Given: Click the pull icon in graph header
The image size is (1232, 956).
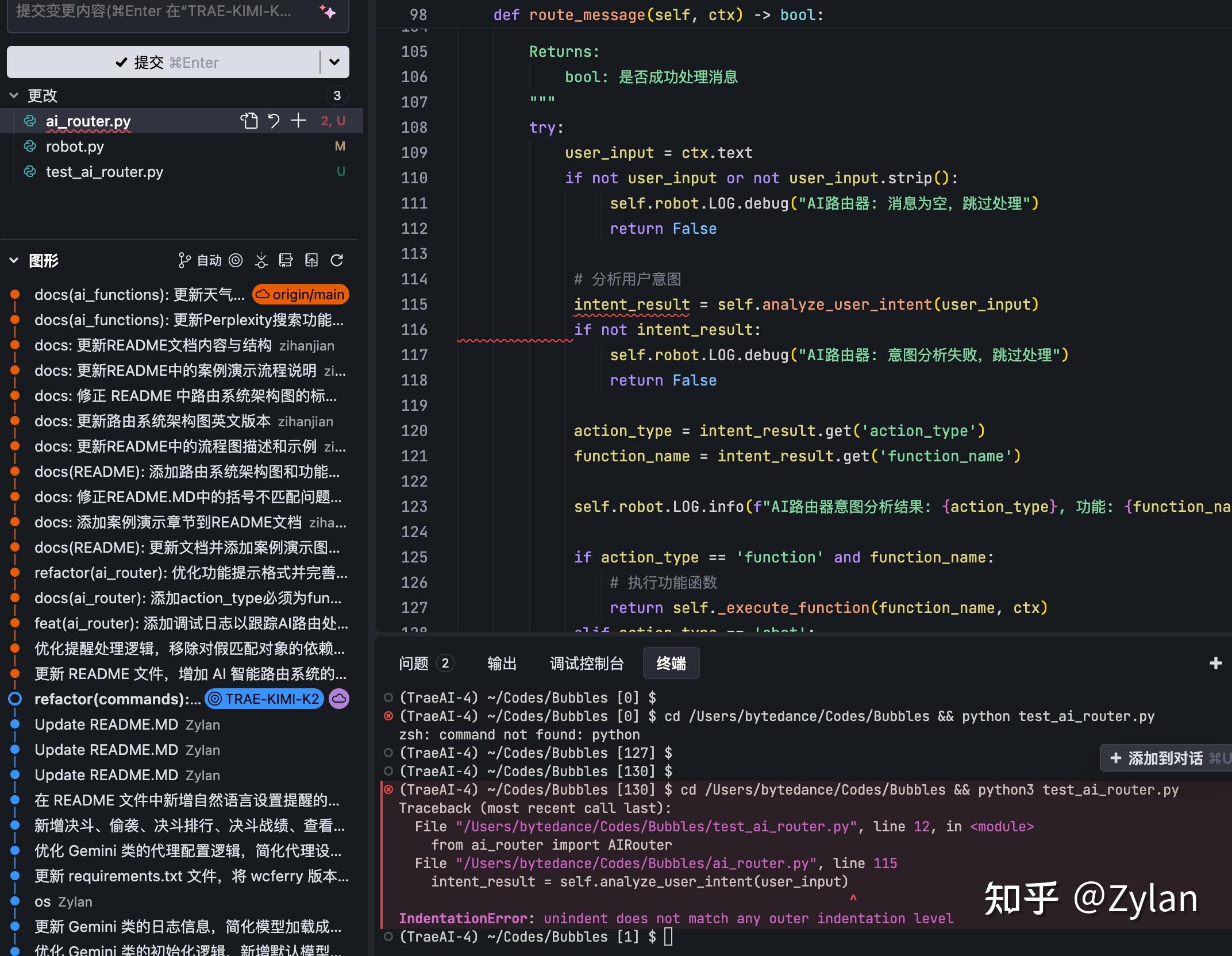Looking at the screenshot, I should tap(286, 261).
